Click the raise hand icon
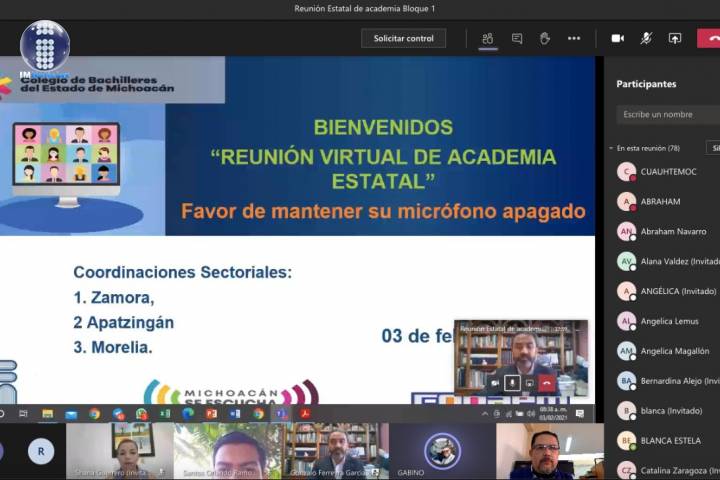 pyautogui.click(x=545, y=38)
